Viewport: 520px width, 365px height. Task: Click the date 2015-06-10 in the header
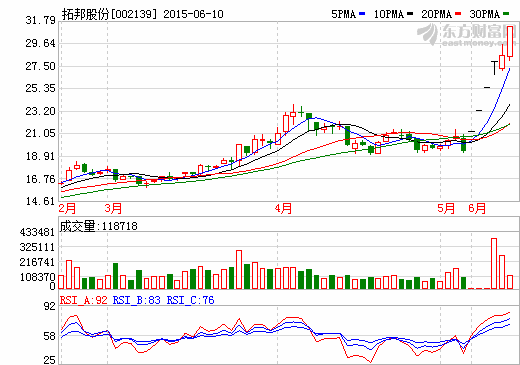pos(193,14)
